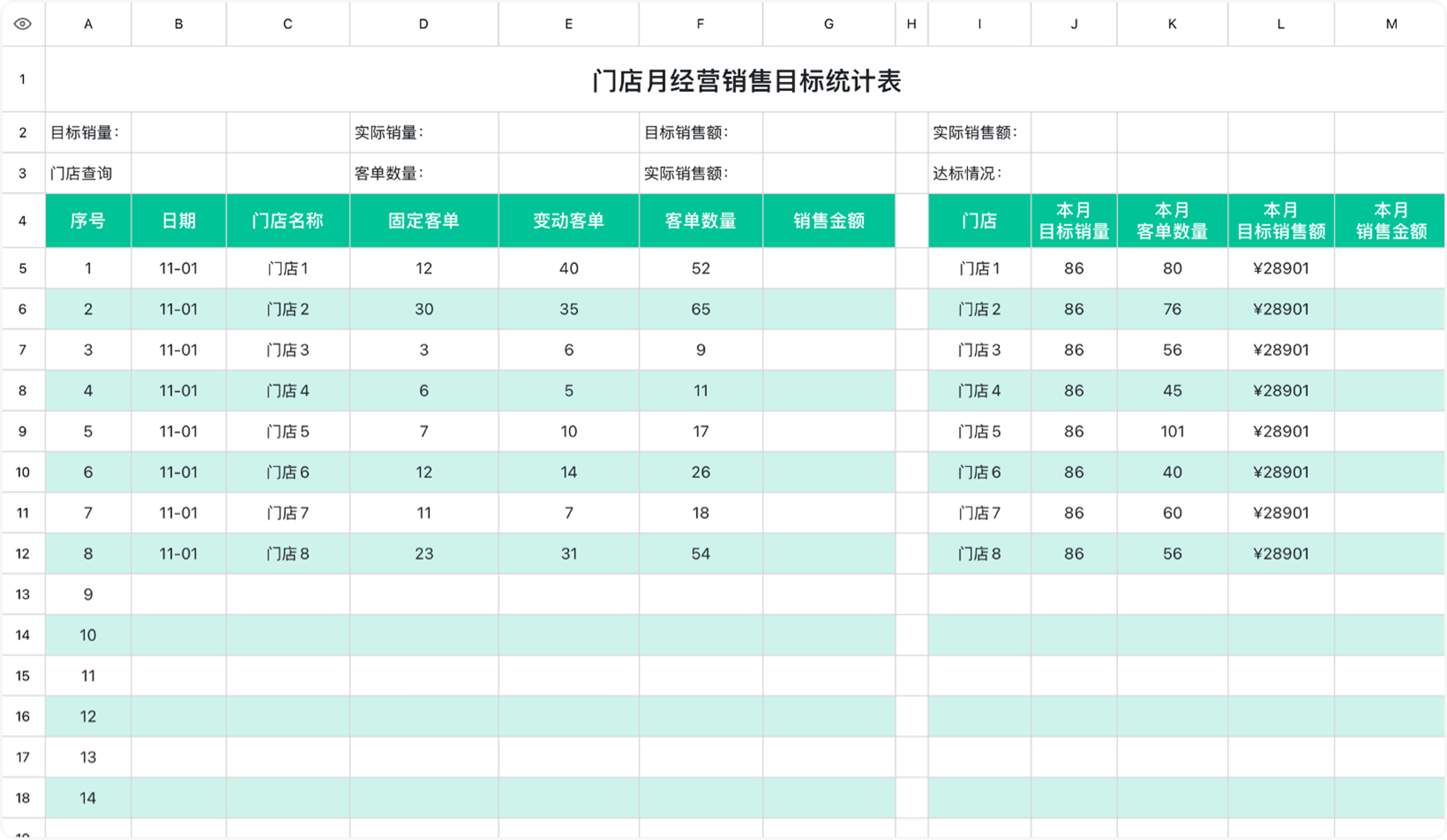Viewport: 1447px width, 840px height.
Task: Click ¥28901 in the 门店3 summary row
Action: point(1280,349)
